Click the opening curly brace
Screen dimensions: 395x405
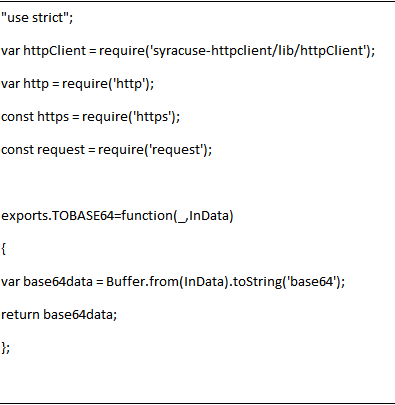(3, 249)
